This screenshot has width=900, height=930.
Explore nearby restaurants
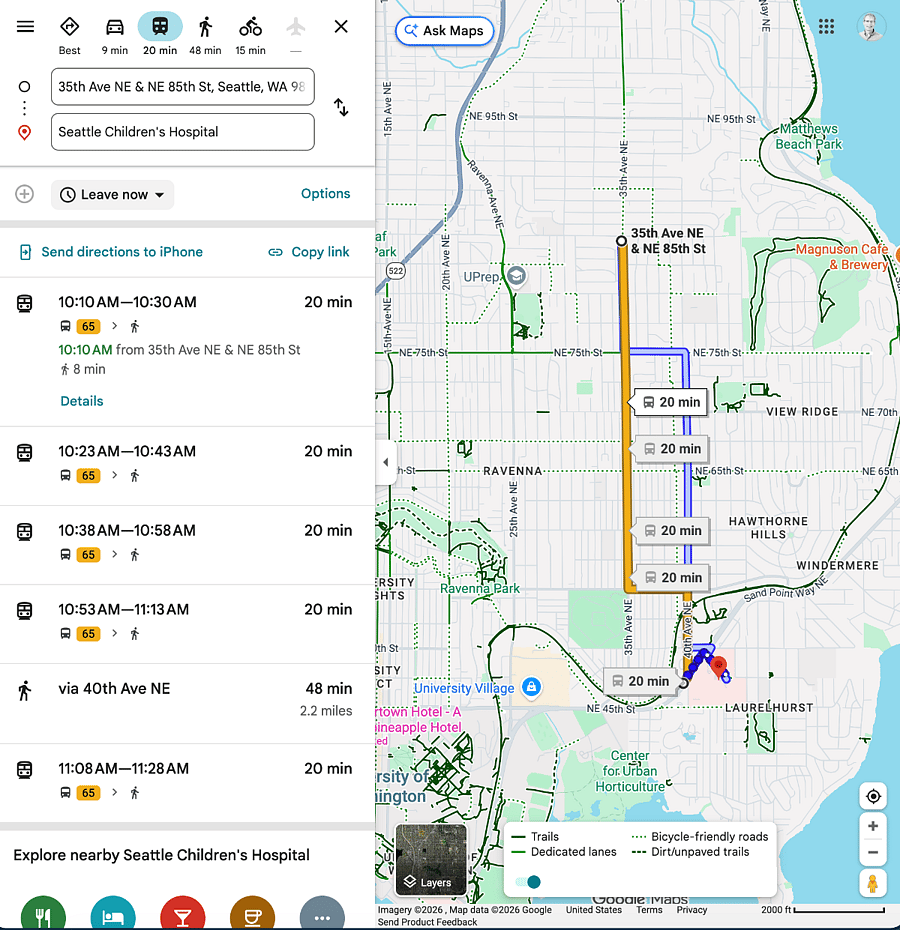pos(43,913)
